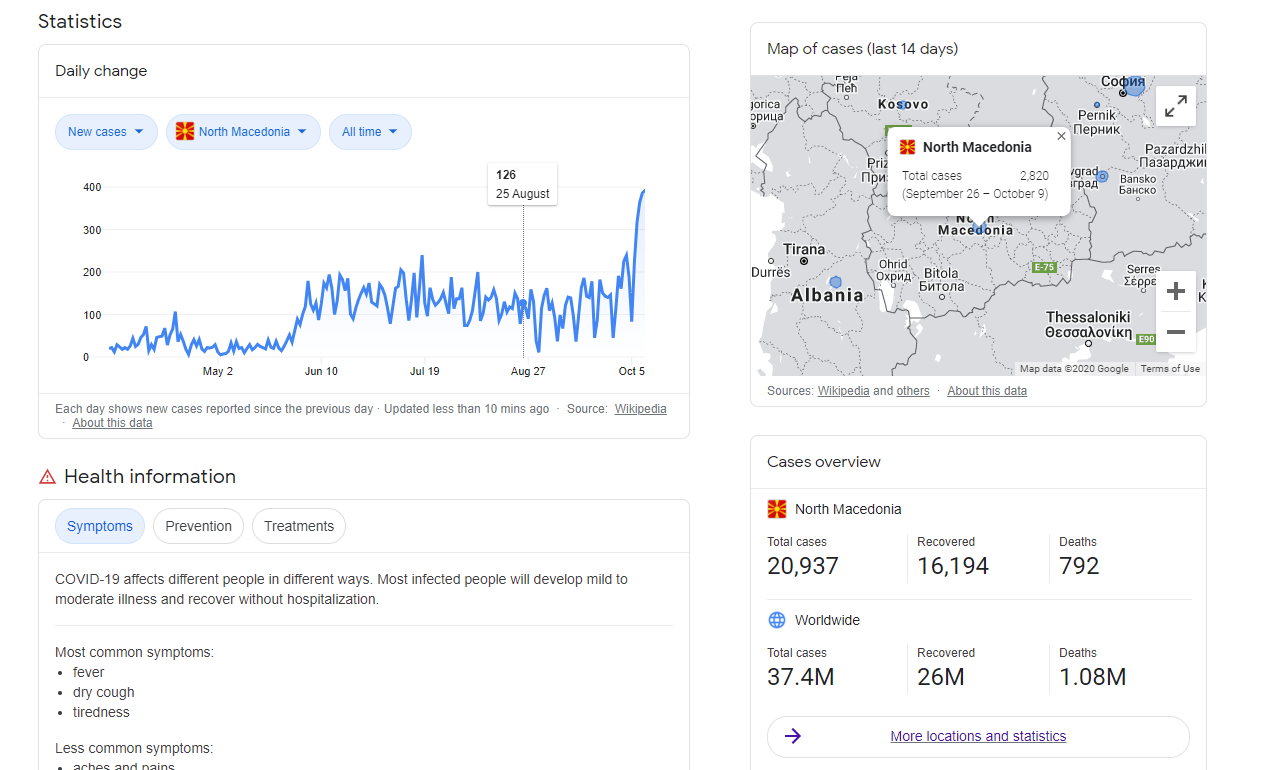Click the globe icon beside Worldwide

pos(777,620)
